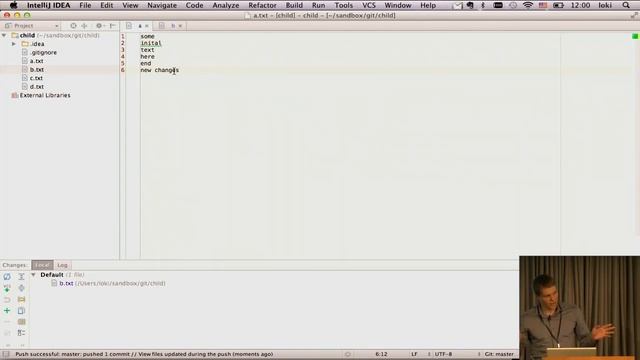Viewport: 640px width, 360px height.
Task: Click Refresh icon in Changes toolbar
Action: [x=7, y=276]
